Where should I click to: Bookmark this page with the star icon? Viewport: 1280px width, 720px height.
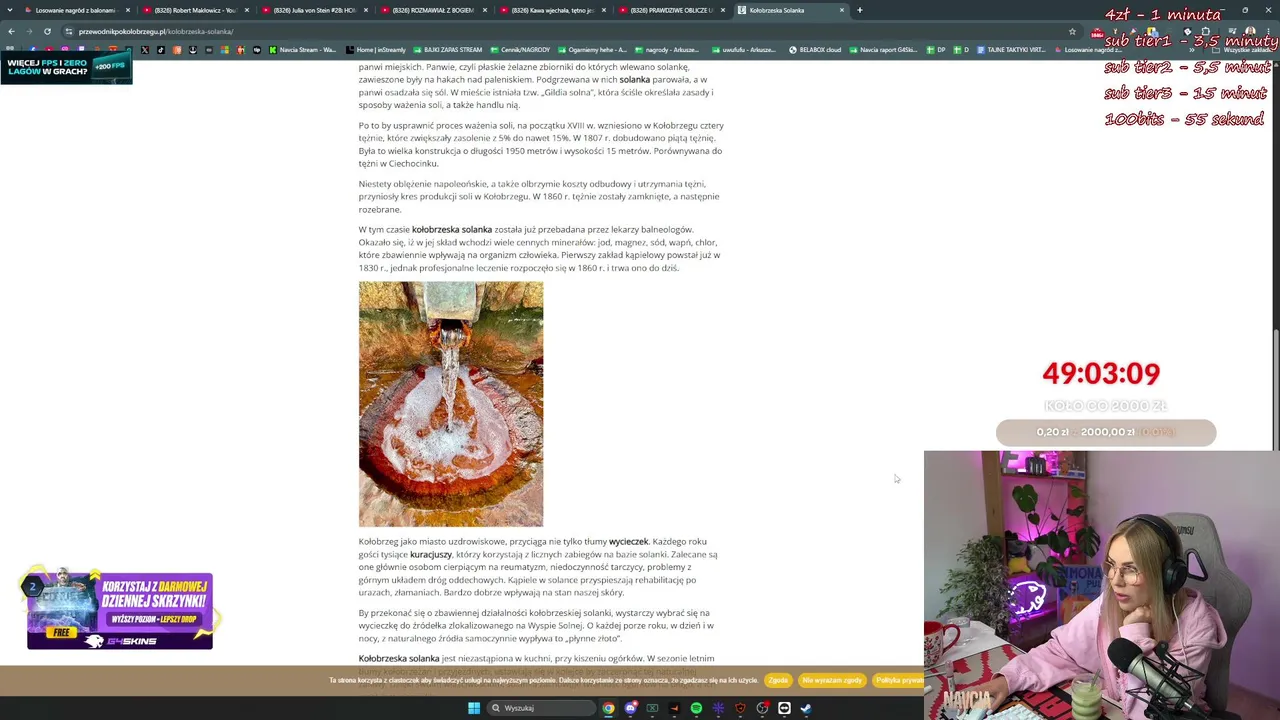[1072, 31]
